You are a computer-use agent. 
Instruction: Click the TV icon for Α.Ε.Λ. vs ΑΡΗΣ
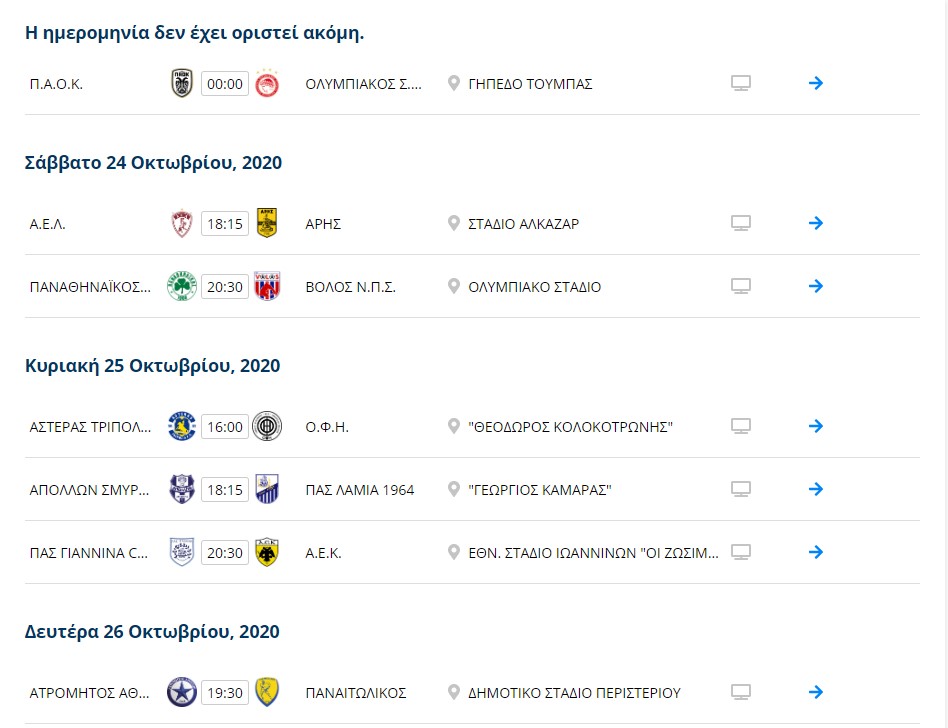[741, 223]
